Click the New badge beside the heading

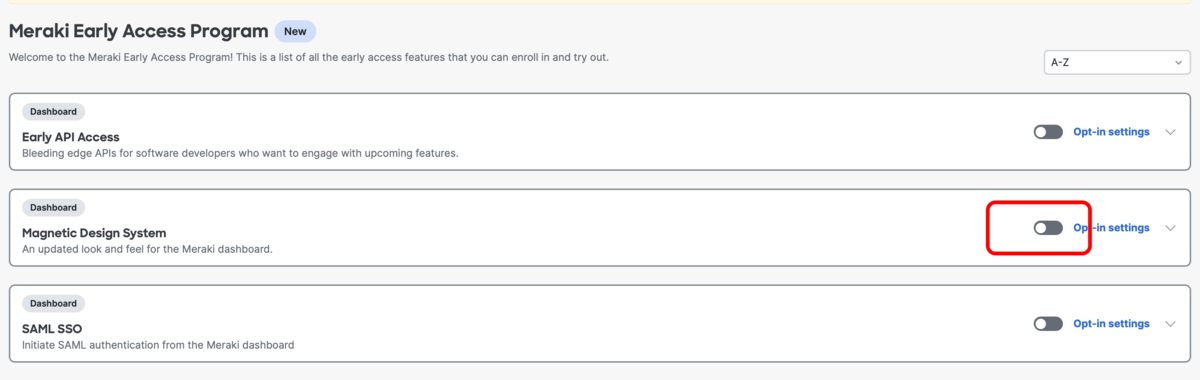click(295, 31)
